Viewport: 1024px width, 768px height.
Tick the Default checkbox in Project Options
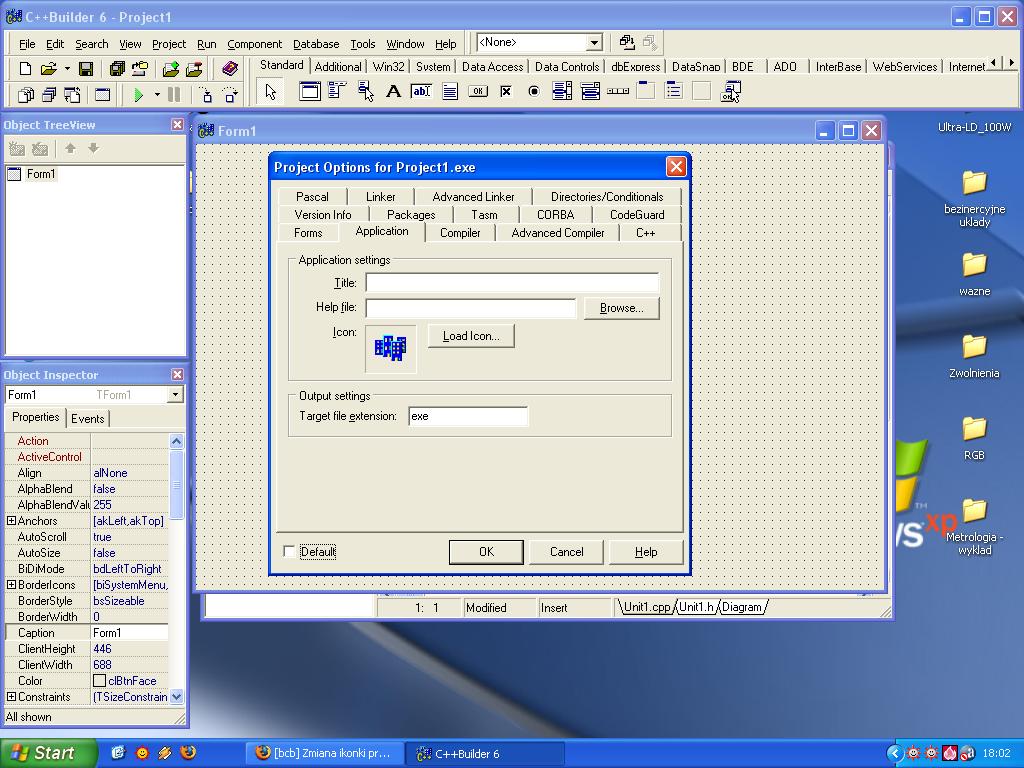[289, 552]
